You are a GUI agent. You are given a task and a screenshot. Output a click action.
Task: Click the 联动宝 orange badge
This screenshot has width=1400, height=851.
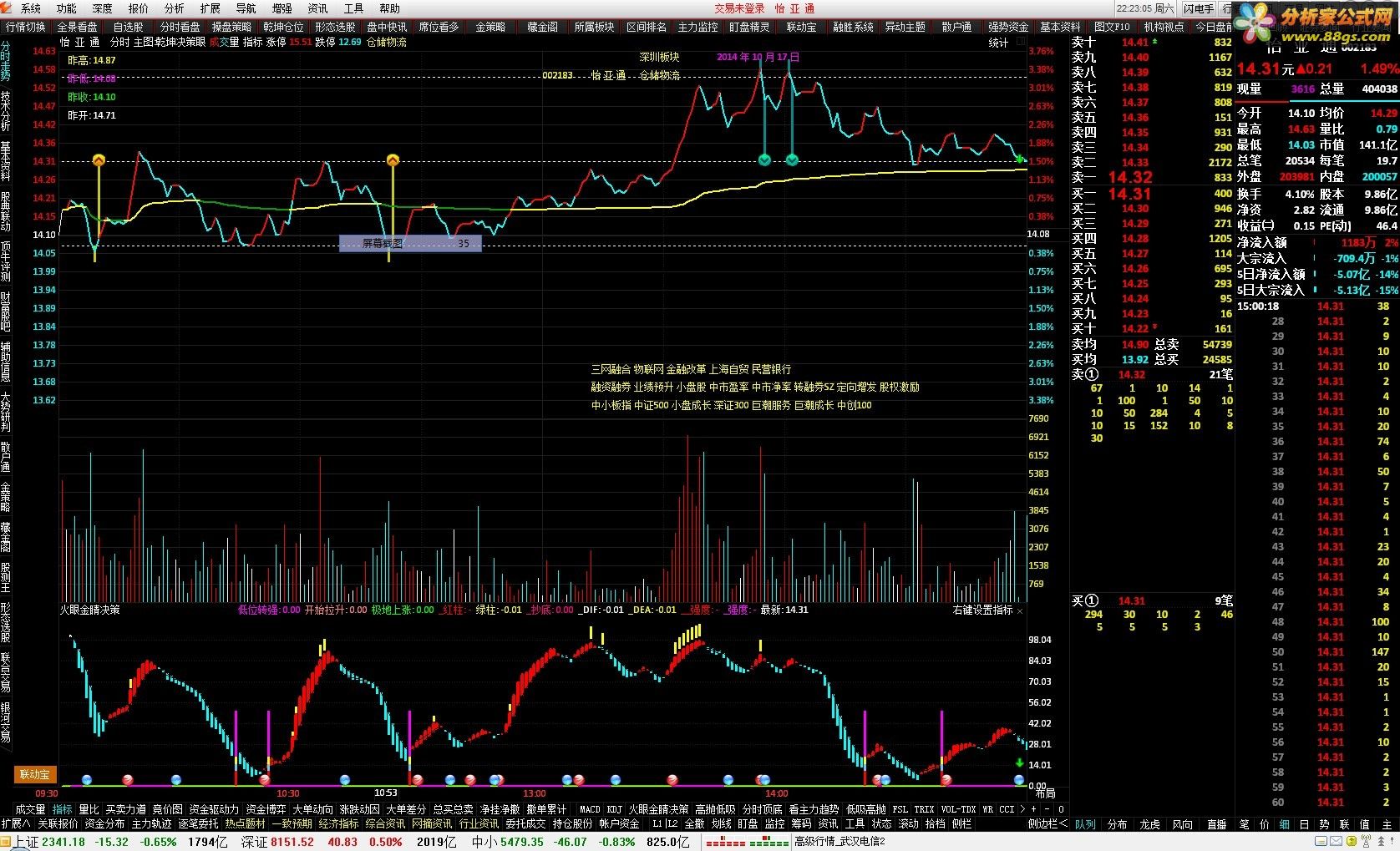coord(35,774)
